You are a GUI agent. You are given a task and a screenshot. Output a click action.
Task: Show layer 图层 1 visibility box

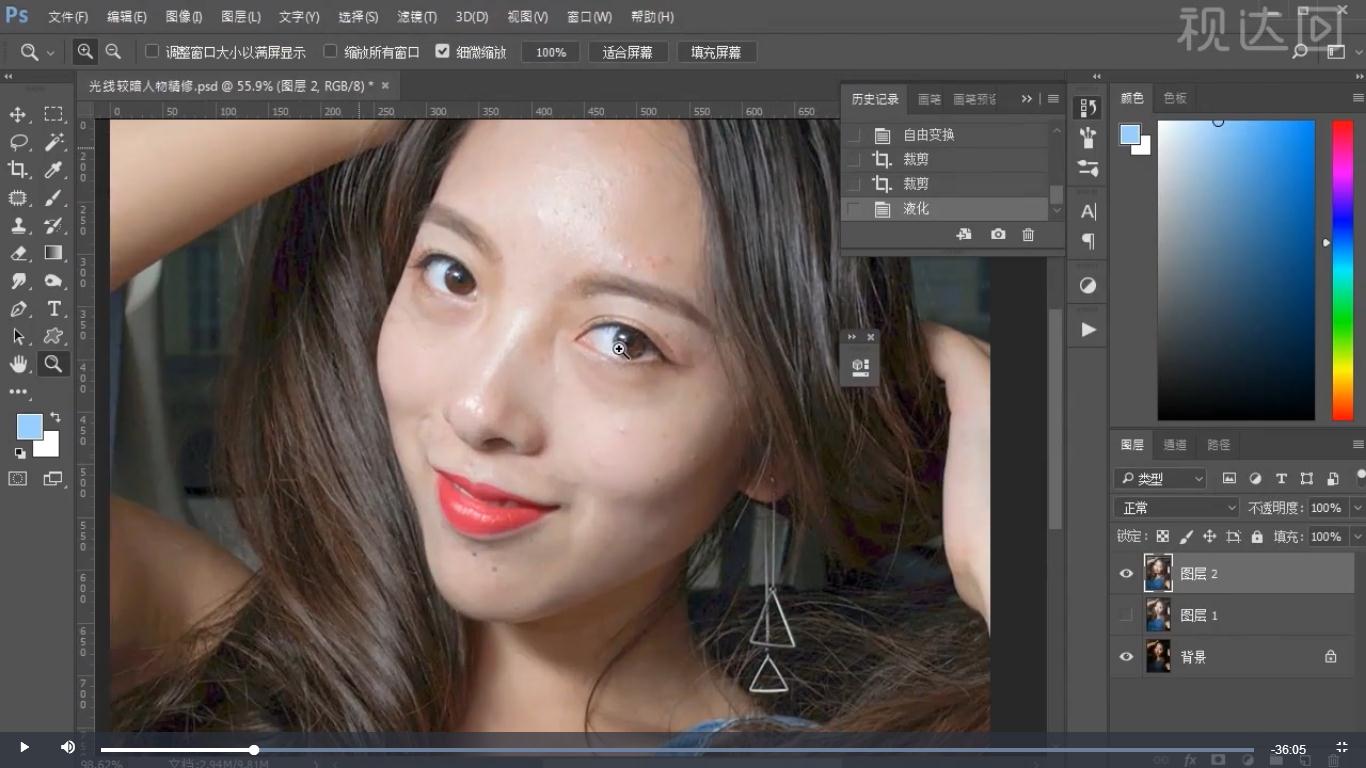(x=1126, y=615)
